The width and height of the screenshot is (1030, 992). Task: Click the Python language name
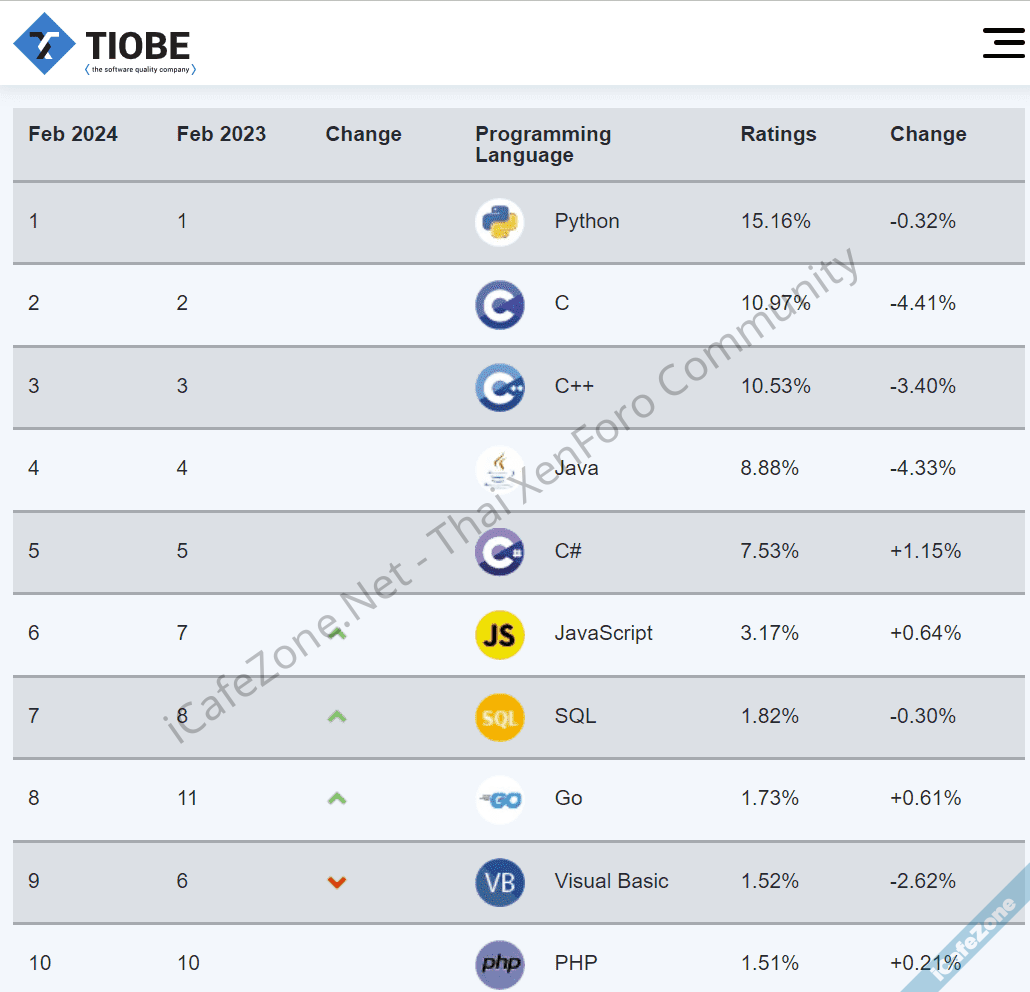coord(587,222)
